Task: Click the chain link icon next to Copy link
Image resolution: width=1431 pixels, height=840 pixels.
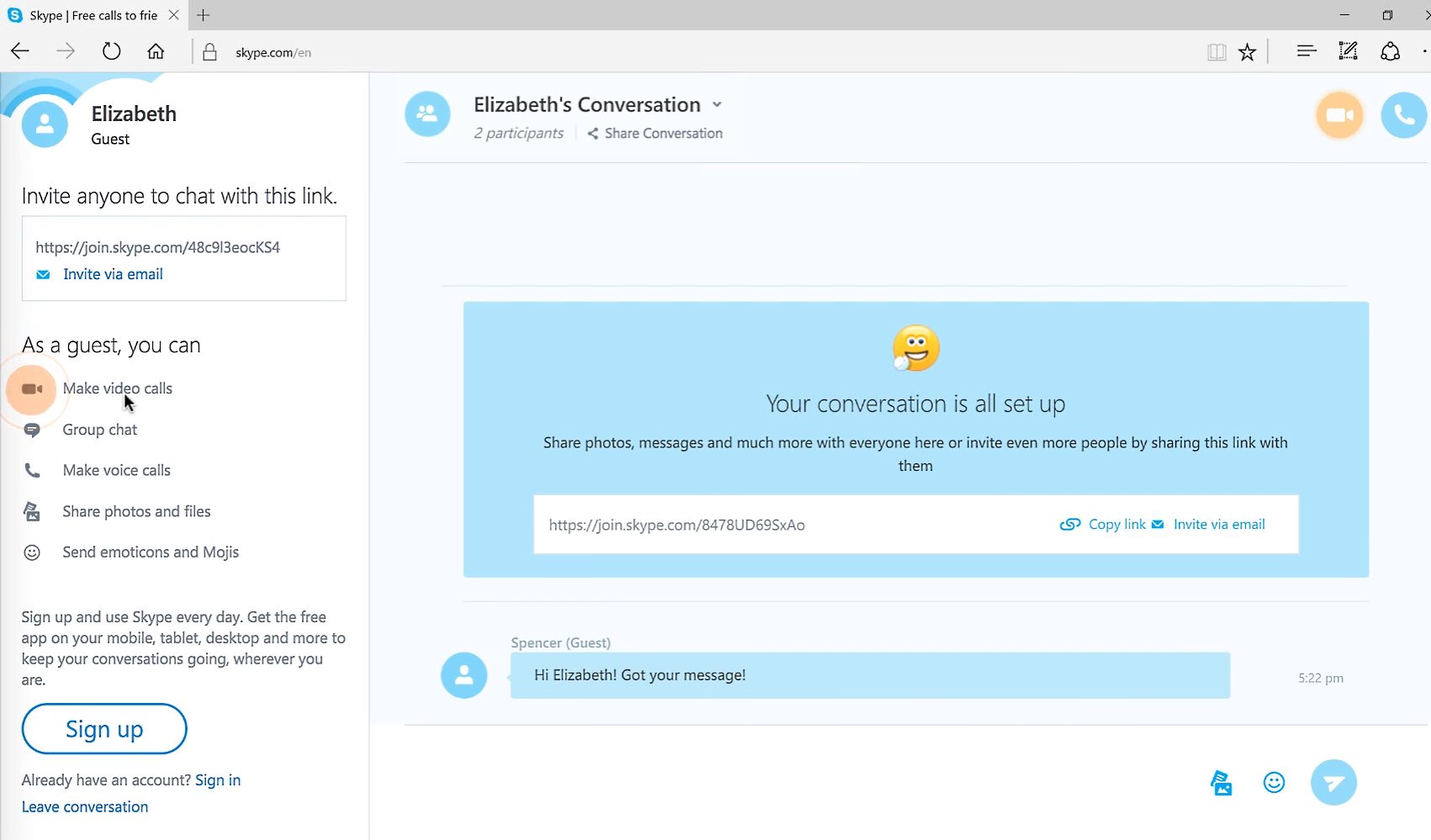Action: point(1070,525)
